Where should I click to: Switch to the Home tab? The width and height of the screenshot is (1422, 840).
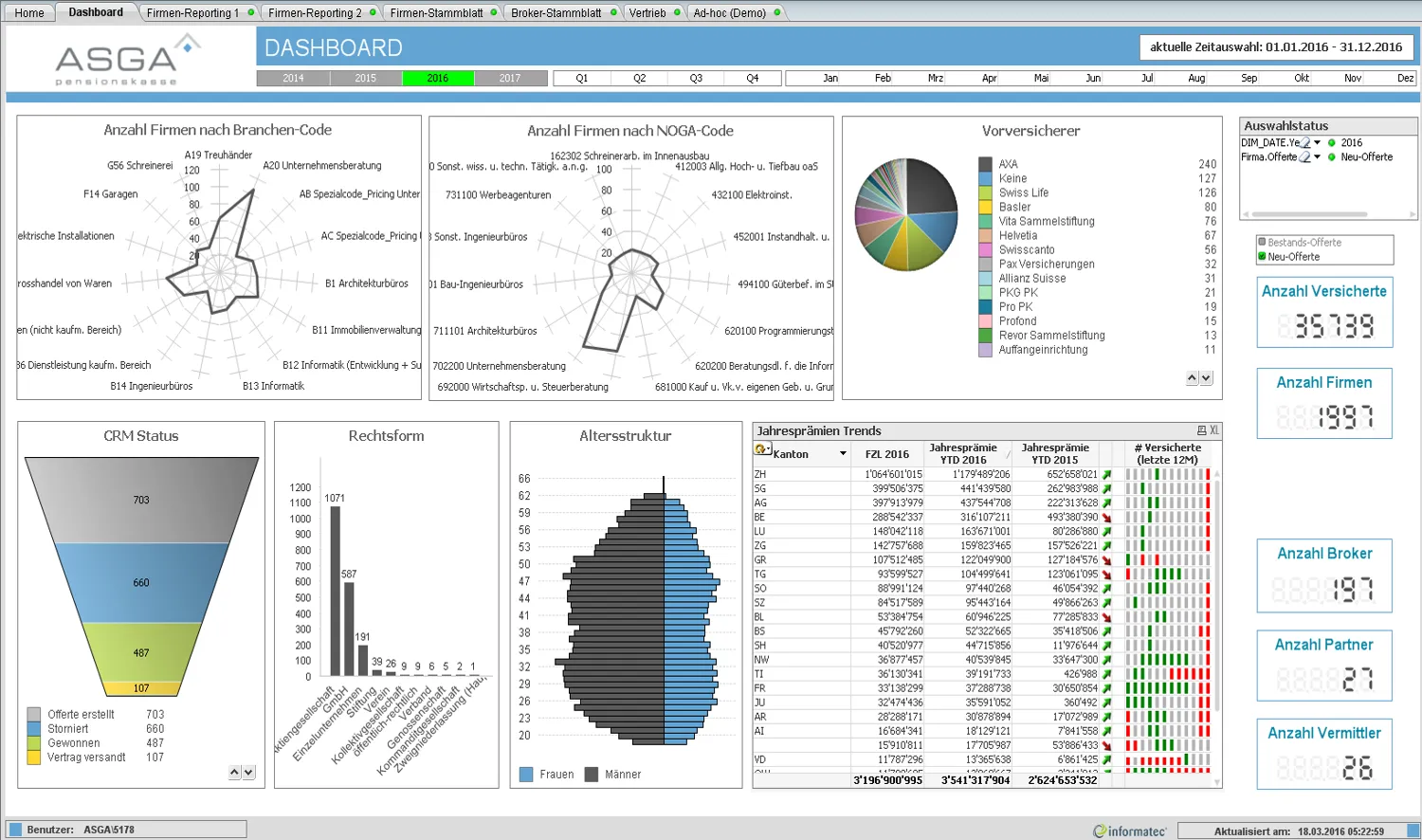pyautogui.click(x=29, y=12)
